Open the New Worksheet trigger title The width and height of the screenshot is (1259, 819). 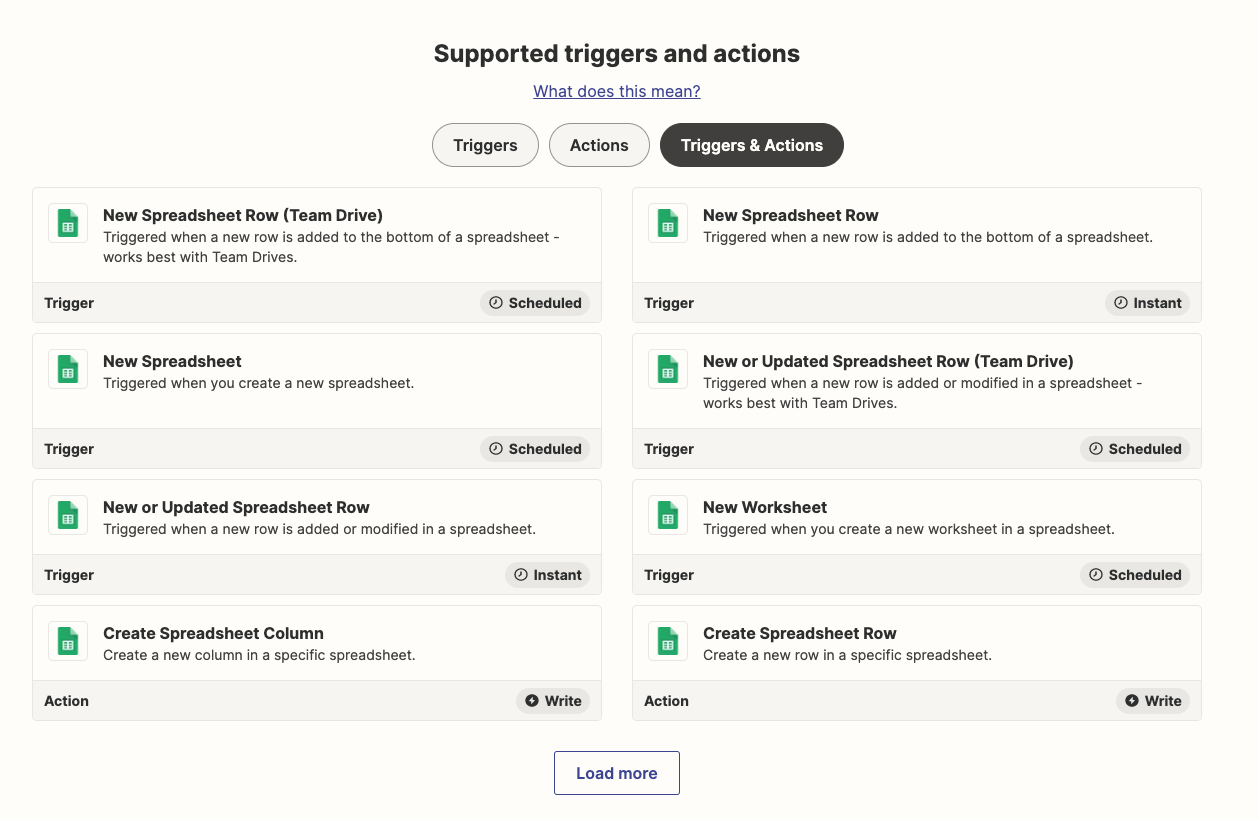tap(765, 507)
